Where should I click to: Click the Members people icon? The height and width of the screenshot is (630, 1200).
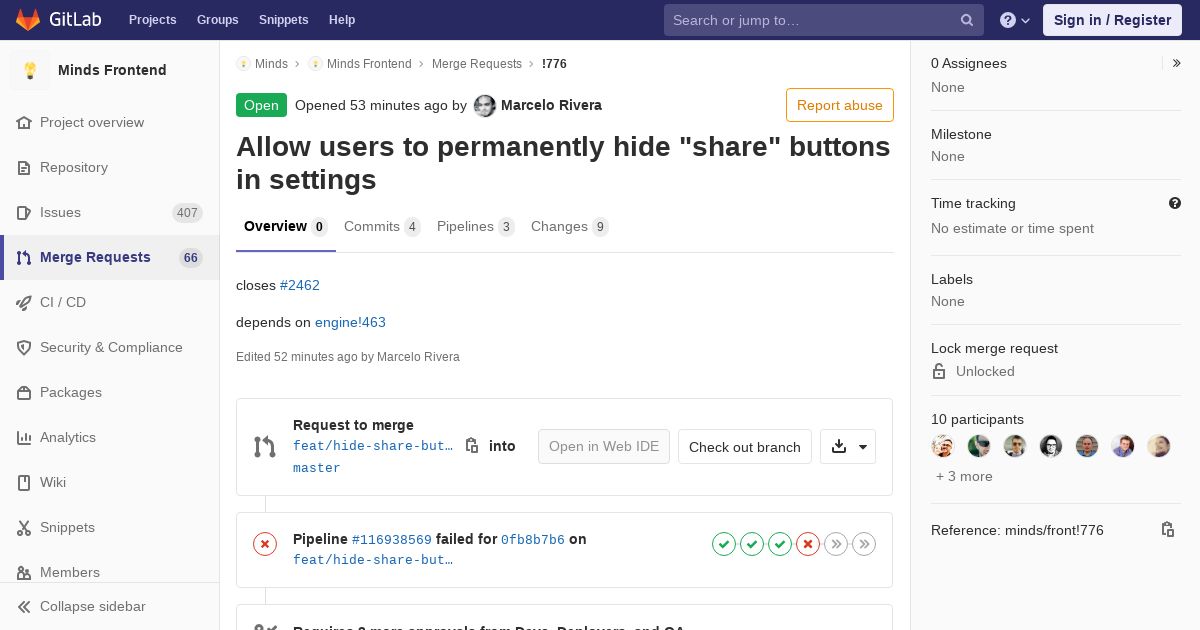(24, 573)
